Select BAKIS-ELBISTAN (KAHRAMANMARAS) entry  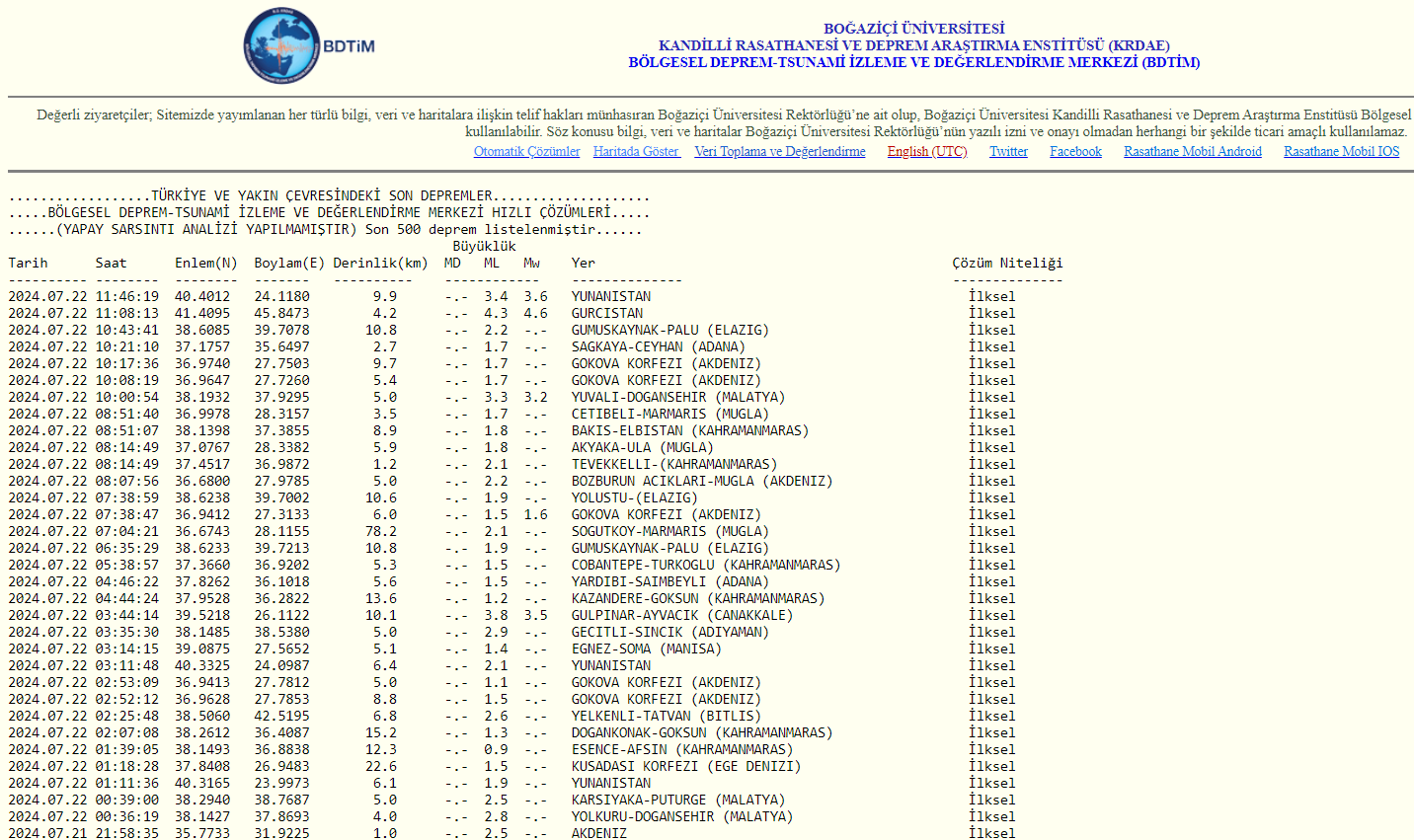coord(690,430)
